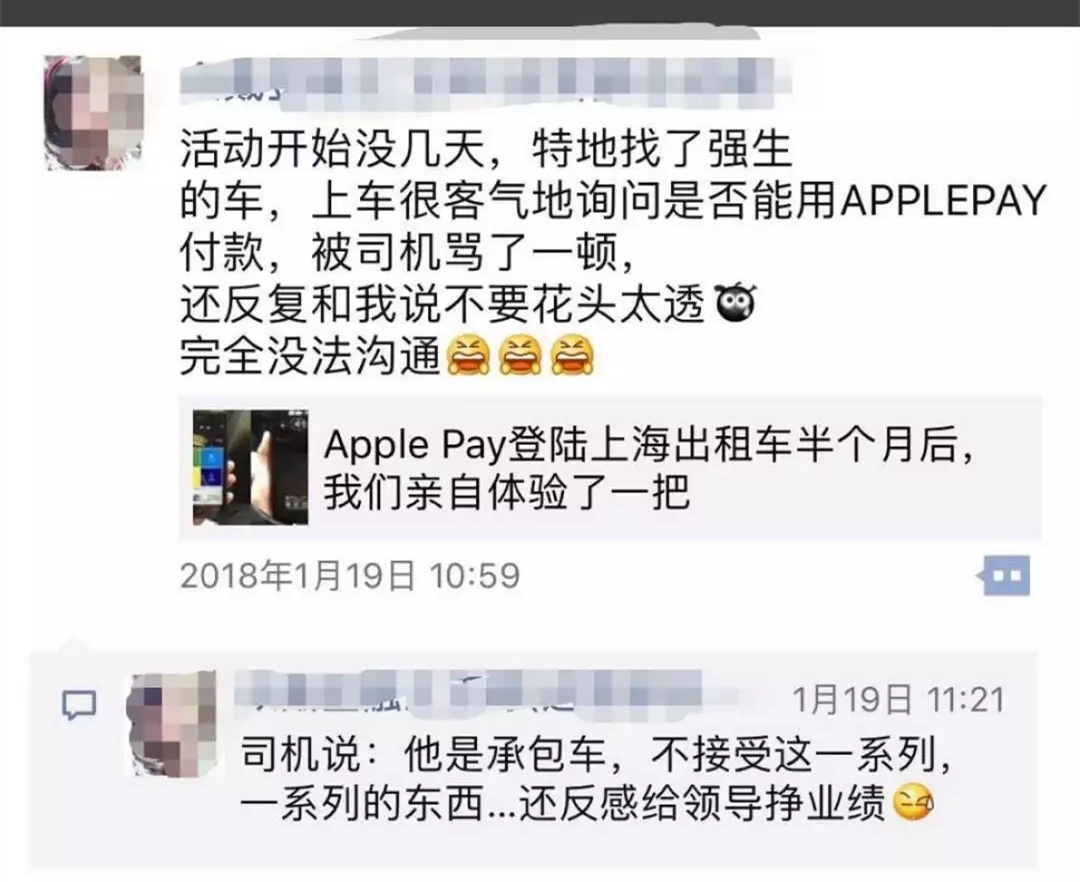Tap the middle laughing-crying emoji

point(521,355)
